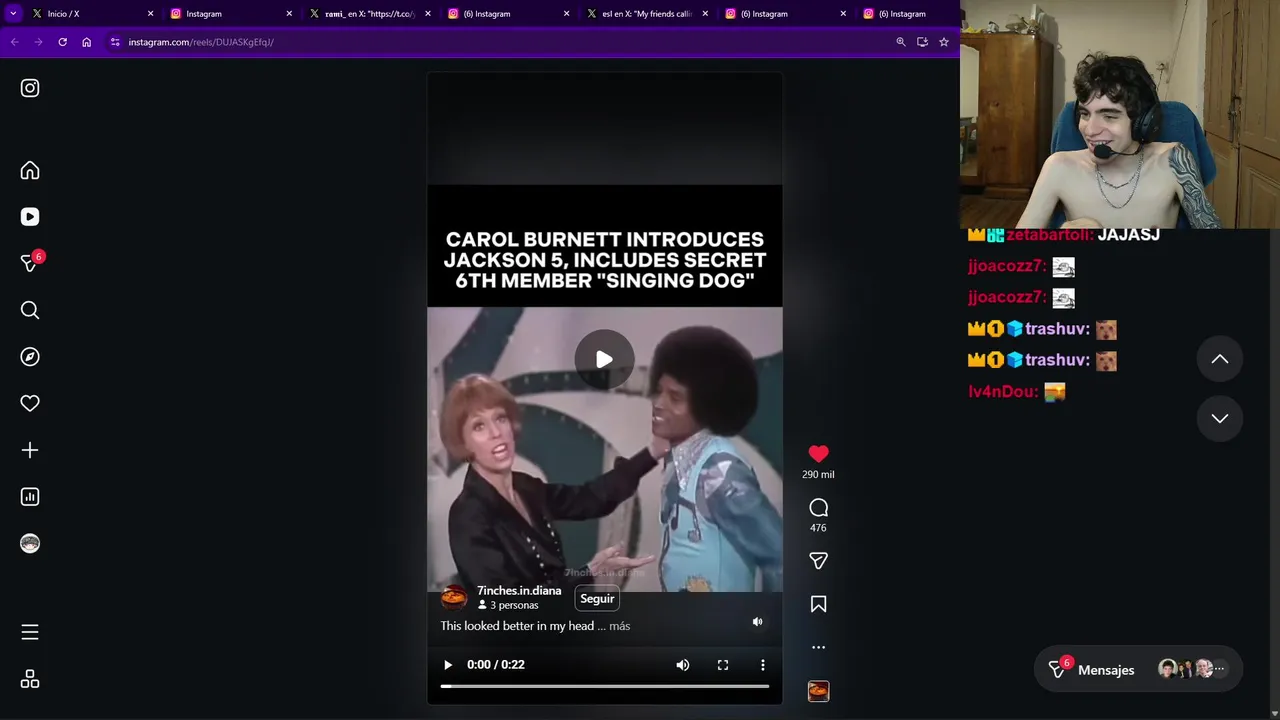View the 3 personas tagged
Viewport: 1280px width, 720px height.
[508, 605]
